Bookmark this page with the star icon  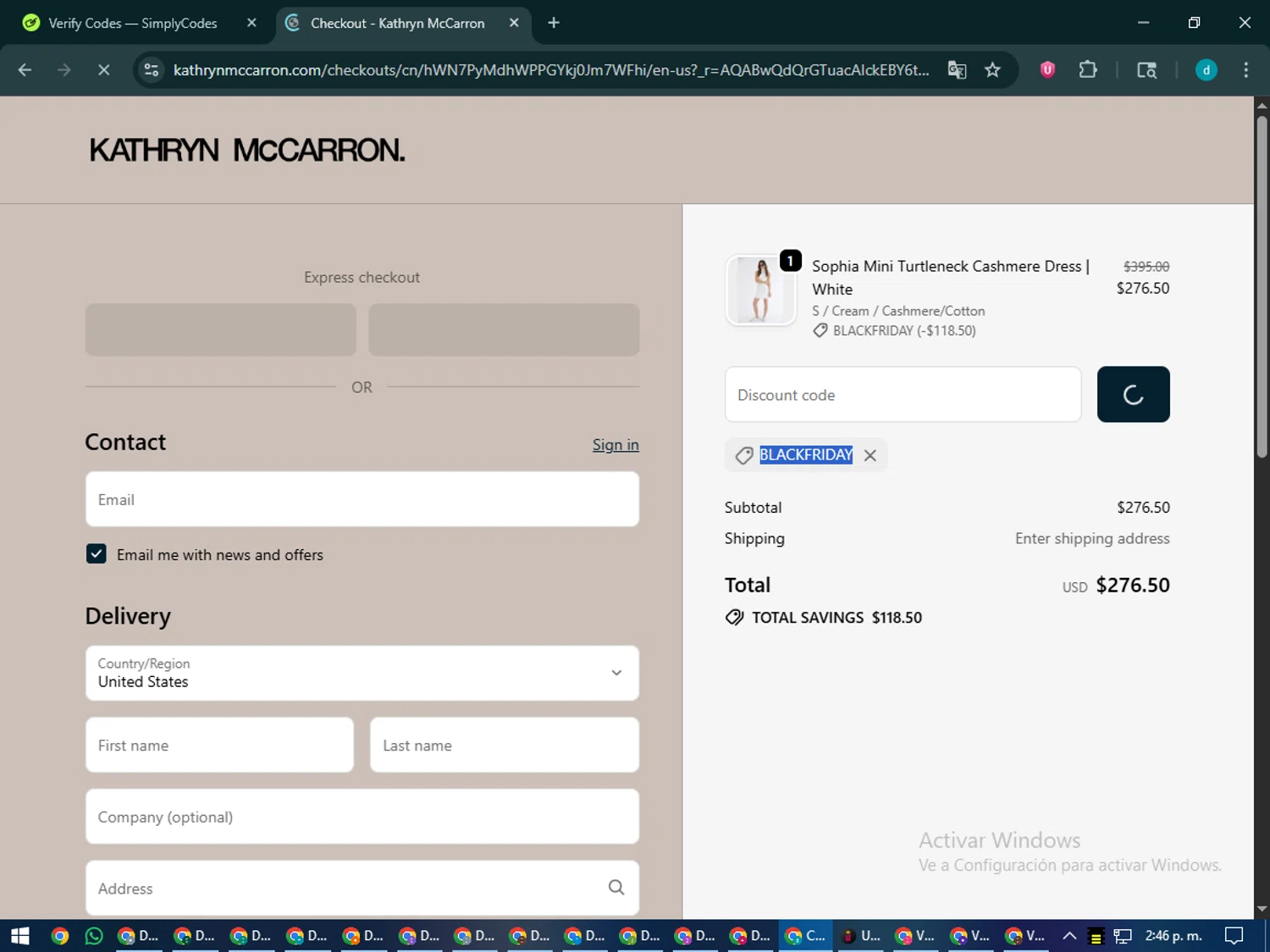pos(992,70)
